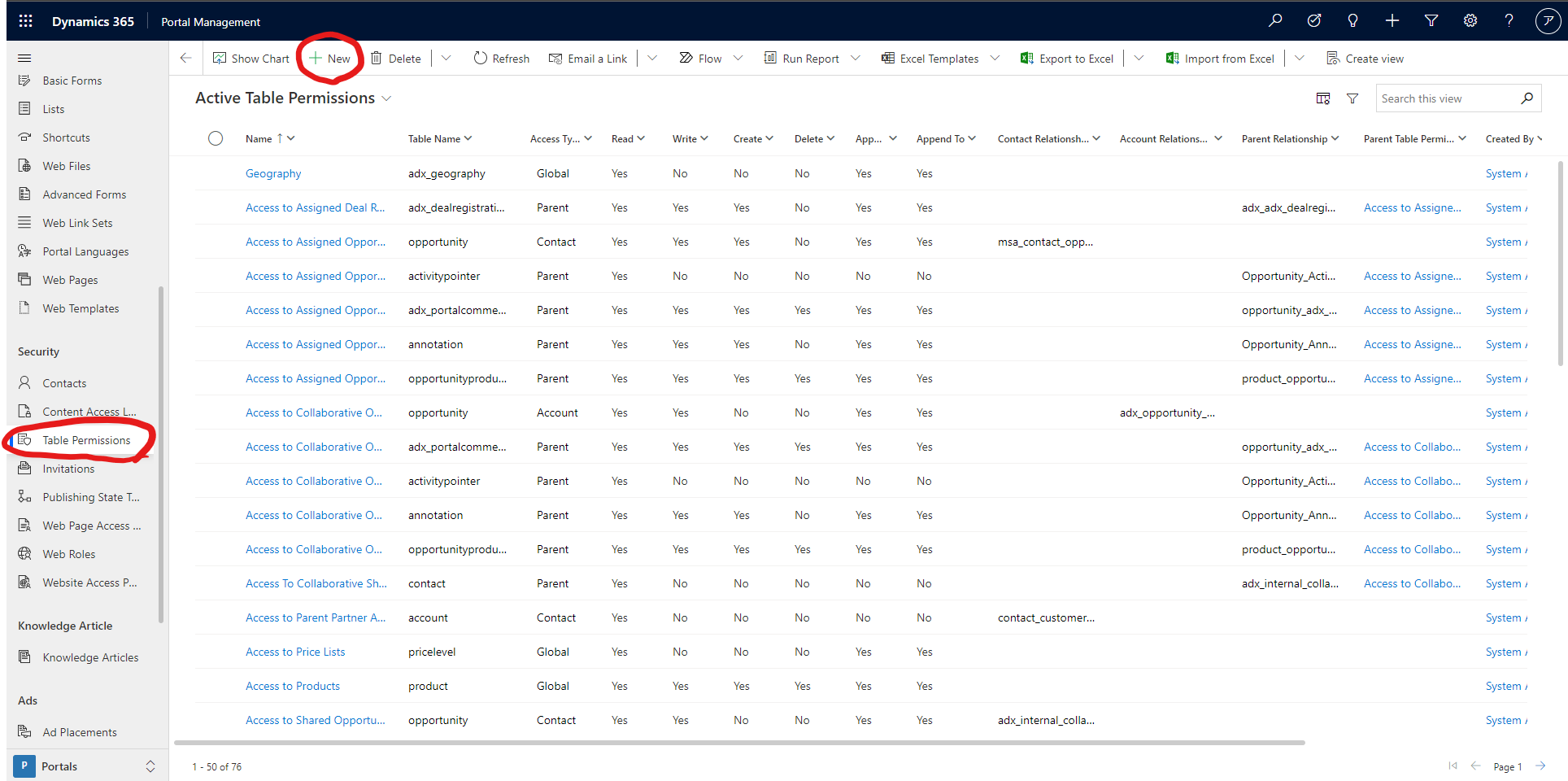Click Refresh in the command bar
This screenshot has height=781, width=1568.
pyautogui.click(x=502, y=59)
